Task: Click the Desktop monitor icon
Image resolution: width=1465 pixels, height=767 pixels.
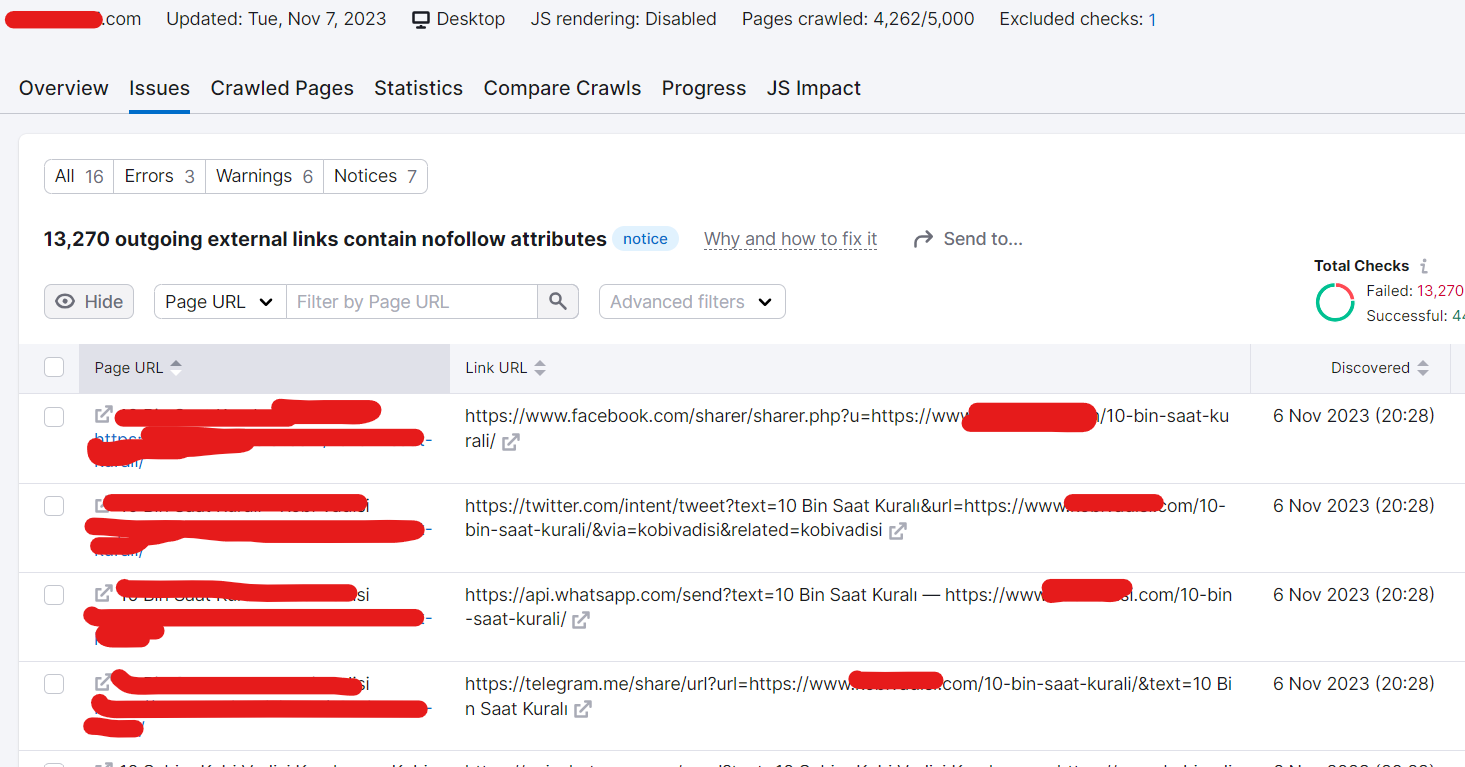Action: point(421,19)
